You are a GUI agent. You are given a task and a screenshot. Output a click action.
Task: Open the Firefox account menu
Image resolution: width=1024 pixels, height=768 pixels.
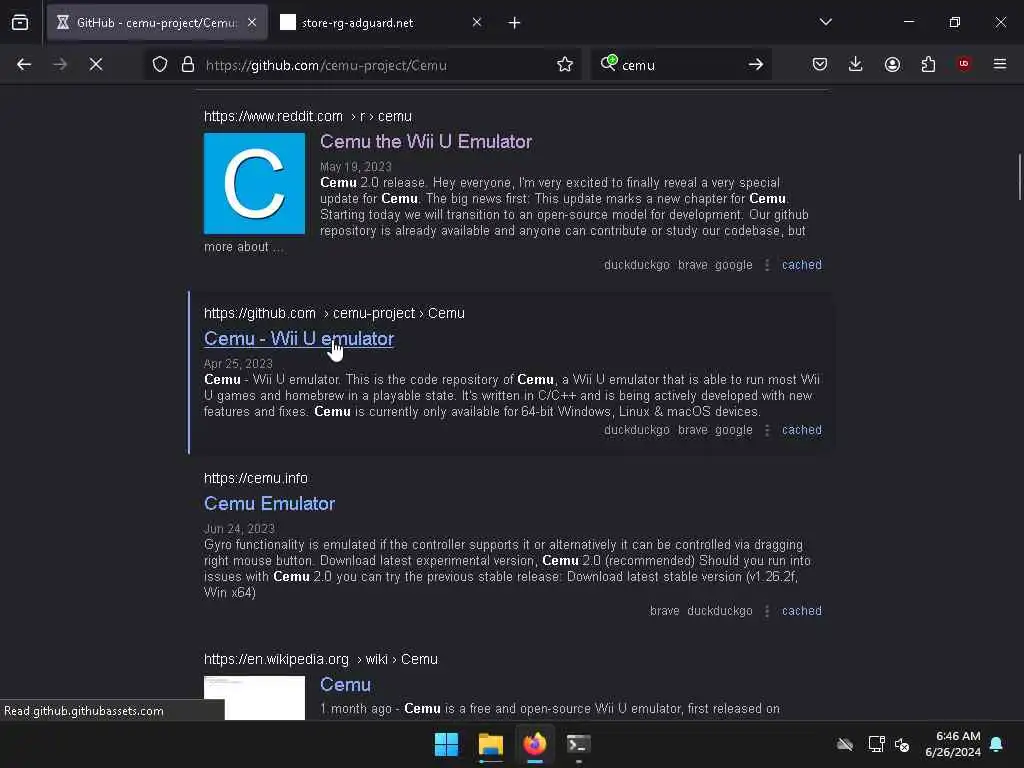click(x=892, y=64)
